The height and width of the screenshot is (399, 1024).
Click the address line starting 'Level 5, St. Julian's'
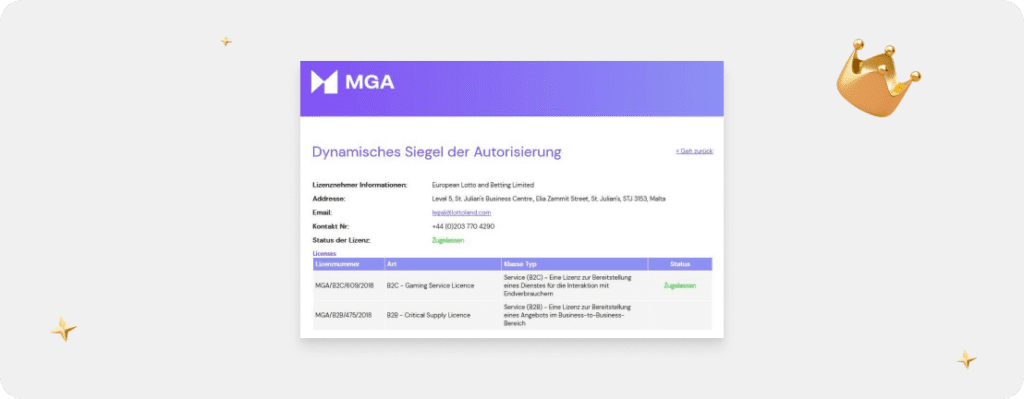click(x=549, y=199)
